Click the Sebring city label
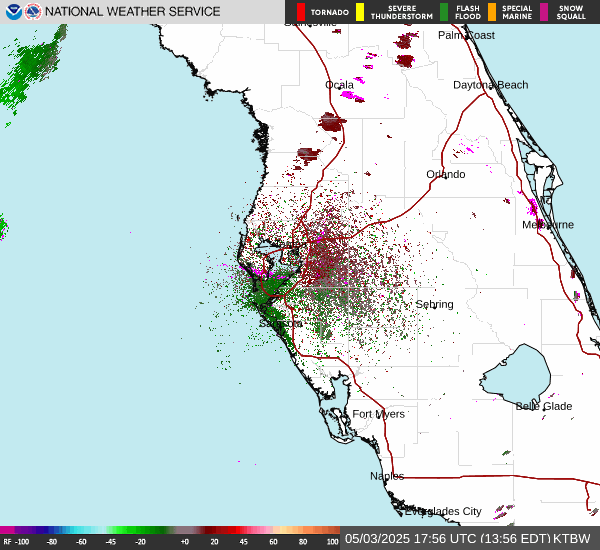Image resolution: width=600 pixels, height=550 pixels. [434, 304]
